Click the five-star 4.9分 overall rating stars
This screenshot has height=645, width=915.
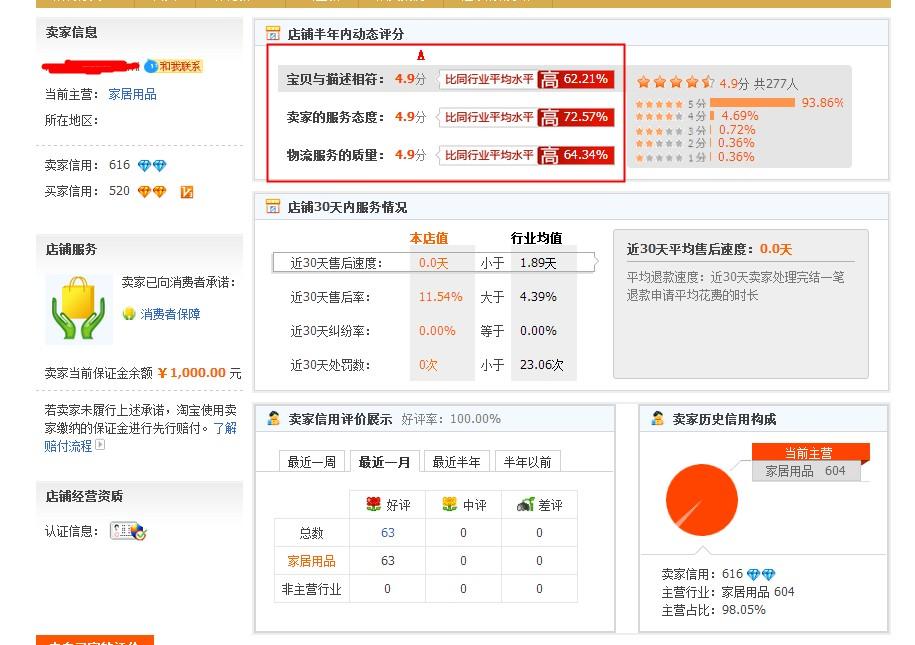coord(676,82)
